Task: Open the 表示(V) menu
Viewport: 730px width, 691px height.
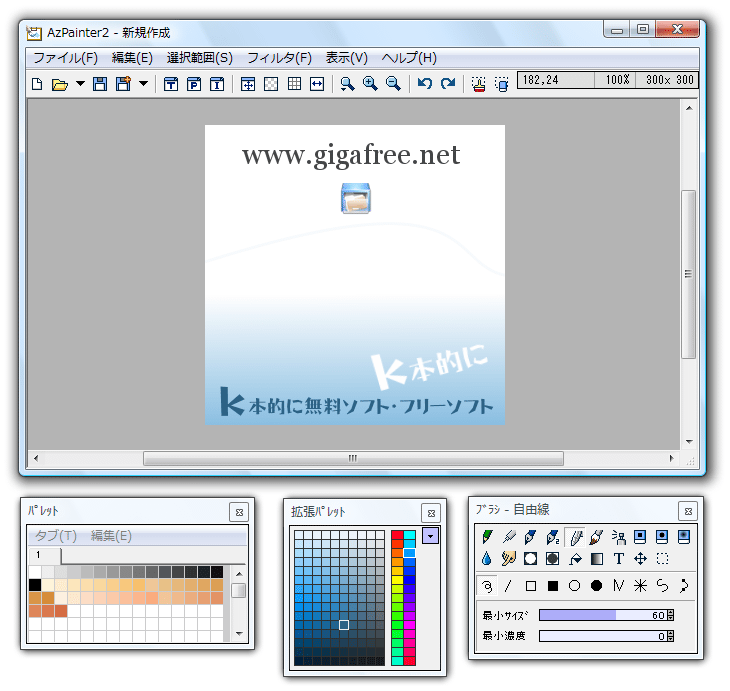Action: [x=346, y=58]
